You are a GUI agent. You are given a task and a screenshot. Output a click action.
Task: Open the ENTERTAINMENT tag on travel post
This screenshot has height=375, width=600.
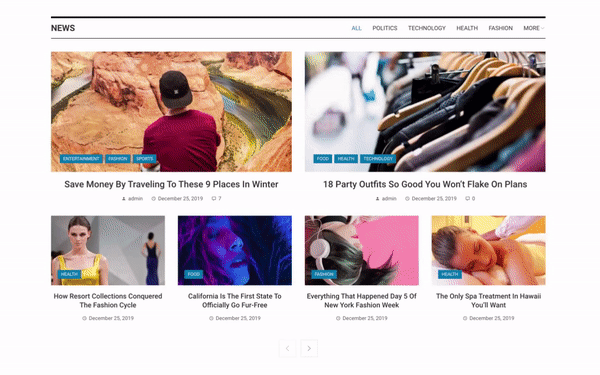(x=81, y=159)
